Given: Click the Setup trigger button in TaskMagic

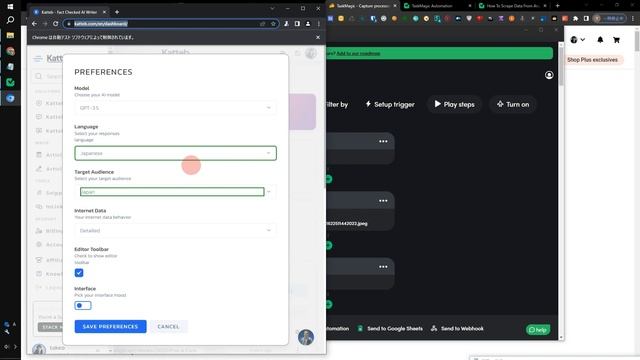Looking at the screenshot, I should coord(390,104).
